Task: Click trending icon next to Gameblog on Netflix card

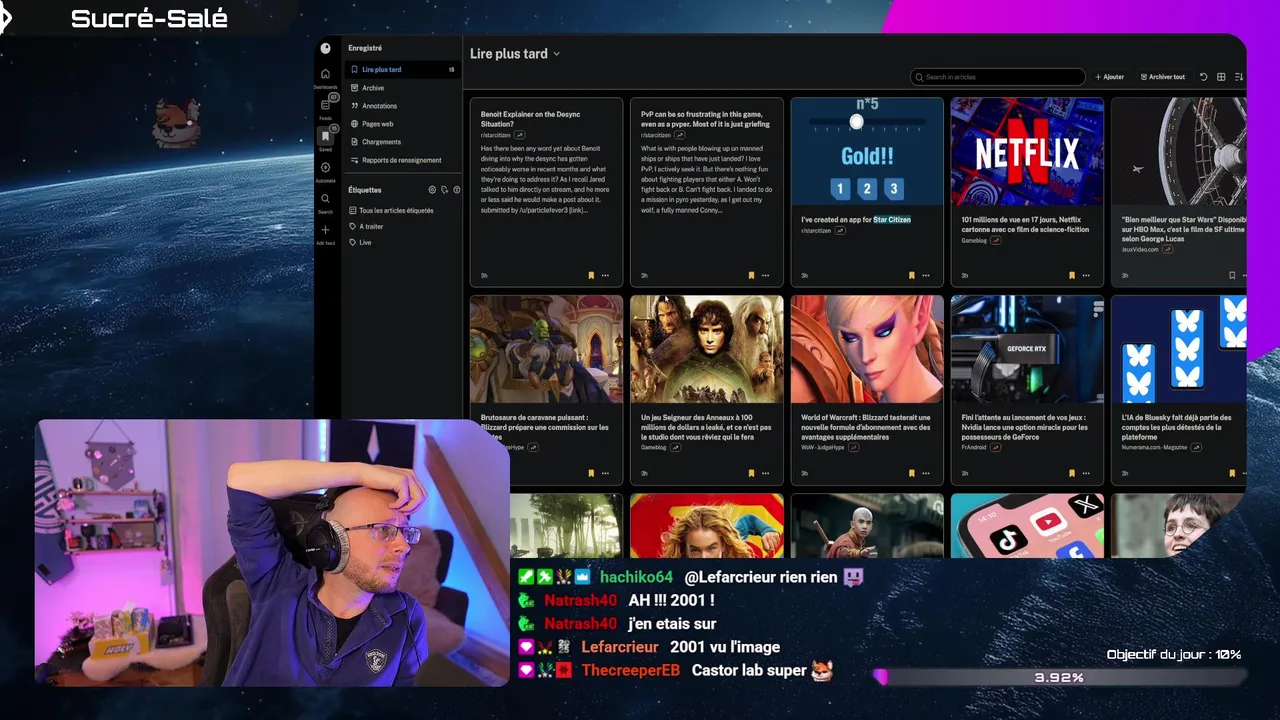Action: (x=996, y=241)
